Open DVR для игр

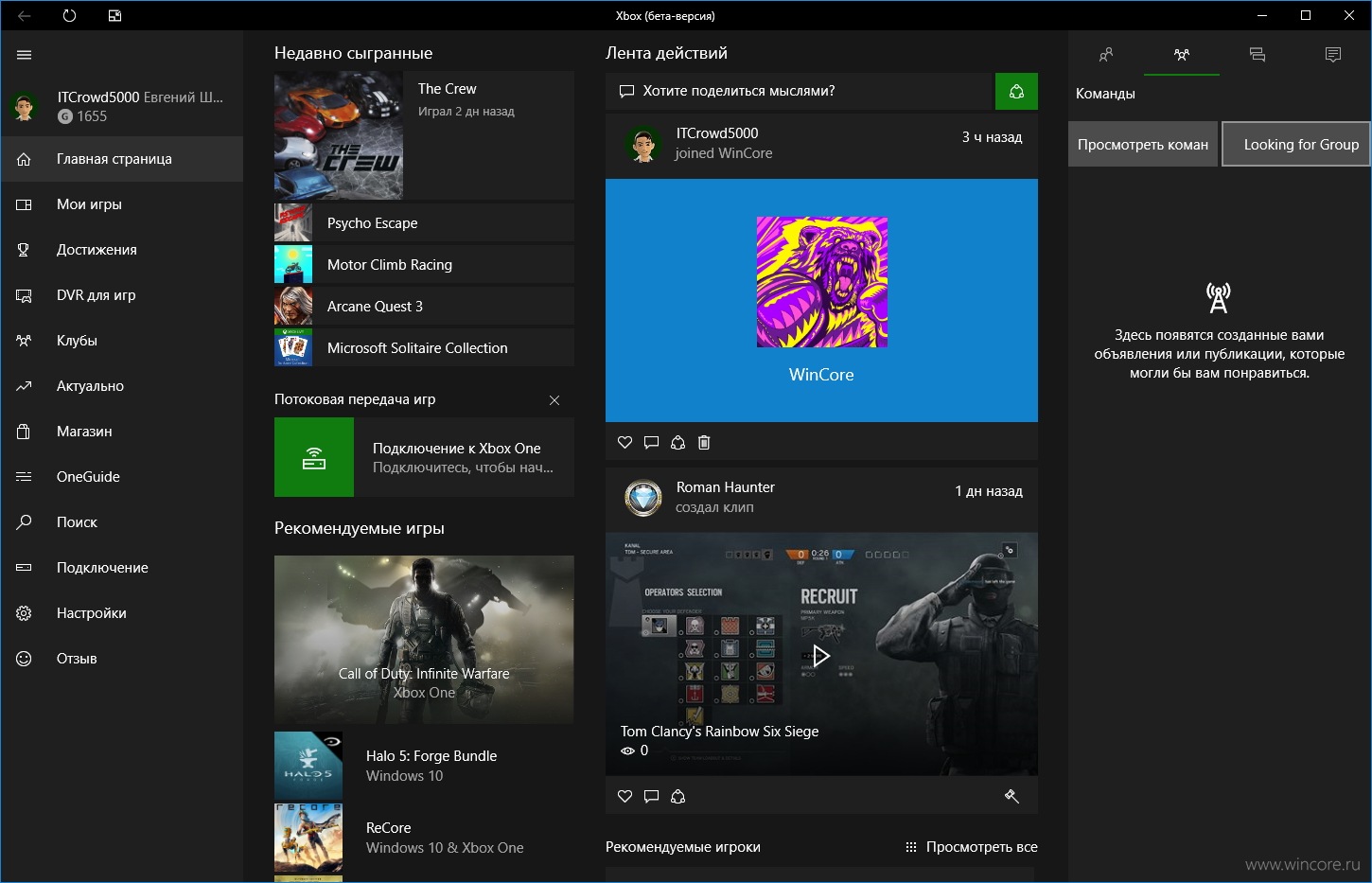(121, 295)
